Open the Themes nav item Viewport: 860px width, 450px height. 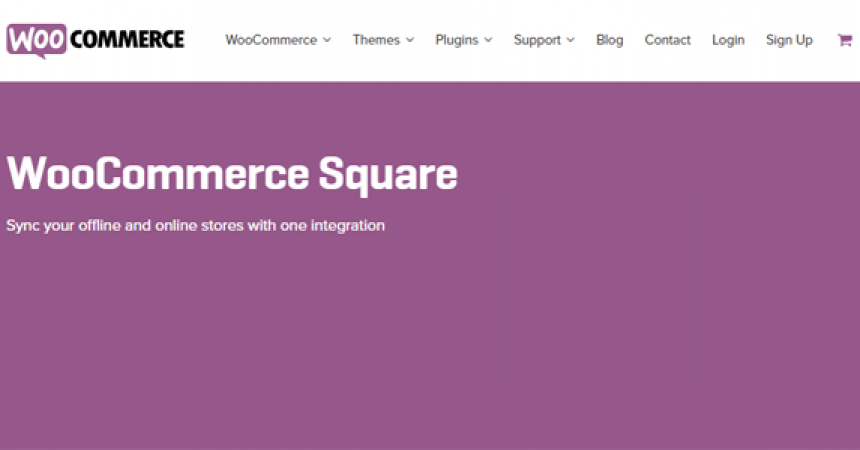(376, 40)
